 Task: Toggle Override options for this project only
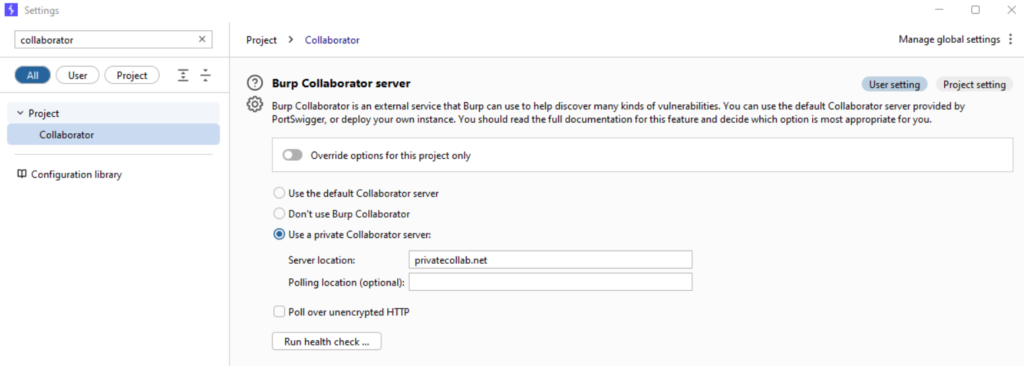click(293, 156)
